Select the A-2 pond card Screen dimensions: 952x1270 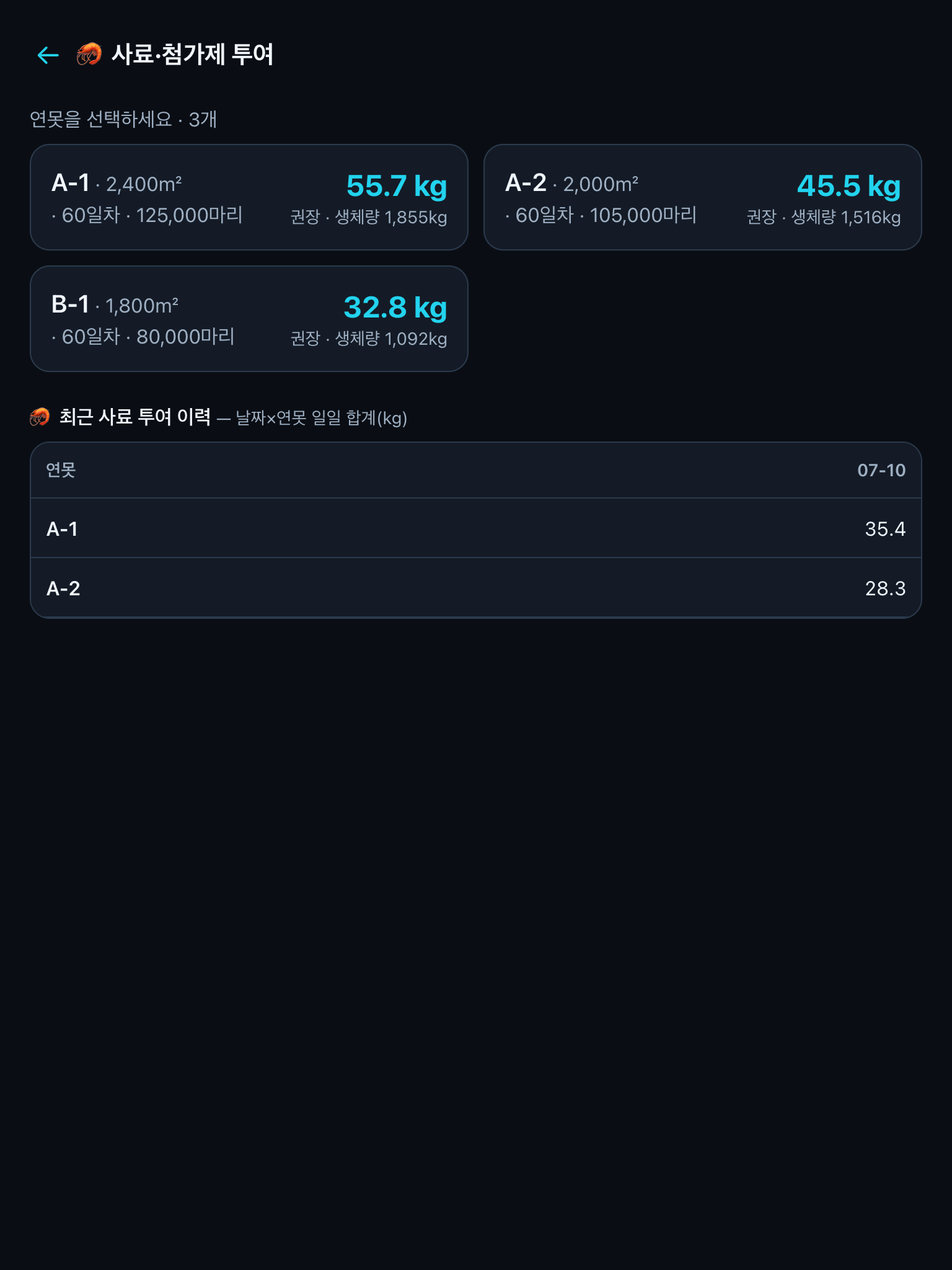[x=703, y=197]
